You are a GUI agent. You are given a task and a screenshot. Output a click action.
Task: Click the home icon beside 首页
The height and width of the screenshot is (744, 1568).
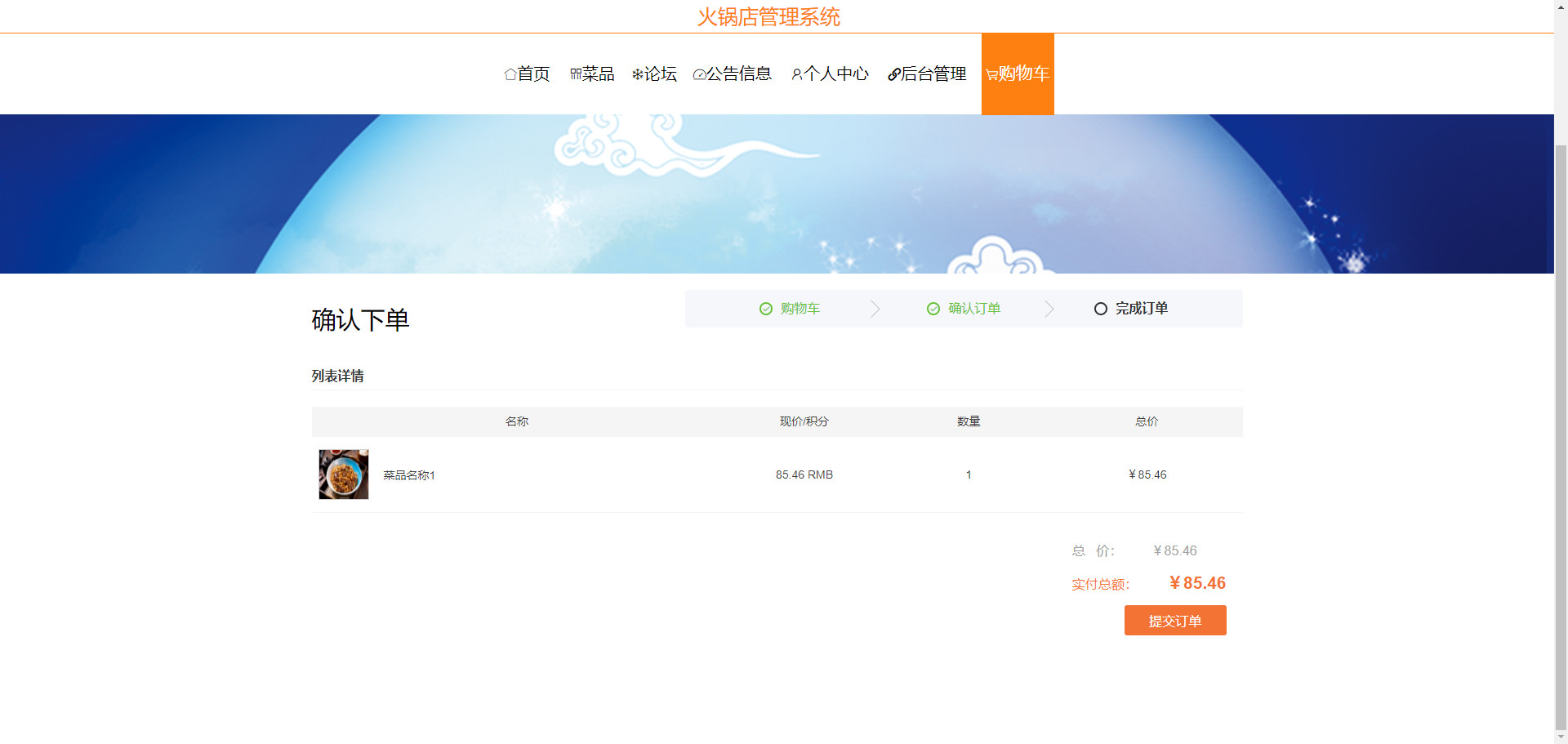click(510, 74)
